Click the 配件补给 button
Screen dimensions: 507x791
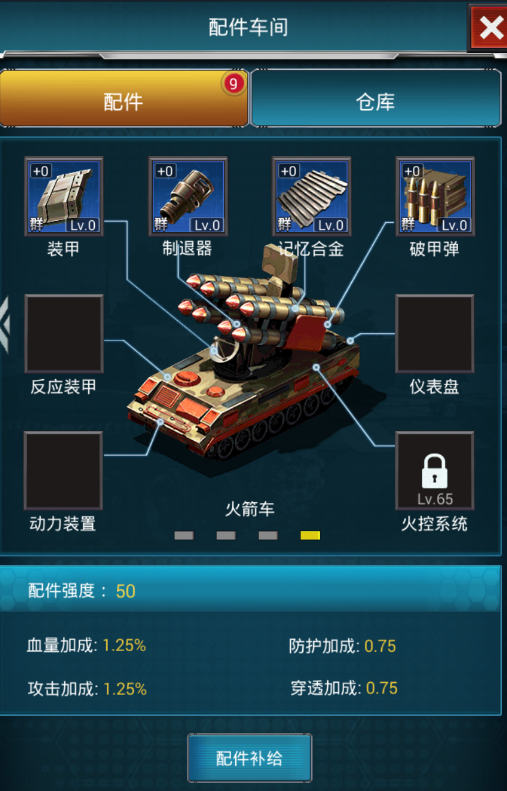pos(250,758)
